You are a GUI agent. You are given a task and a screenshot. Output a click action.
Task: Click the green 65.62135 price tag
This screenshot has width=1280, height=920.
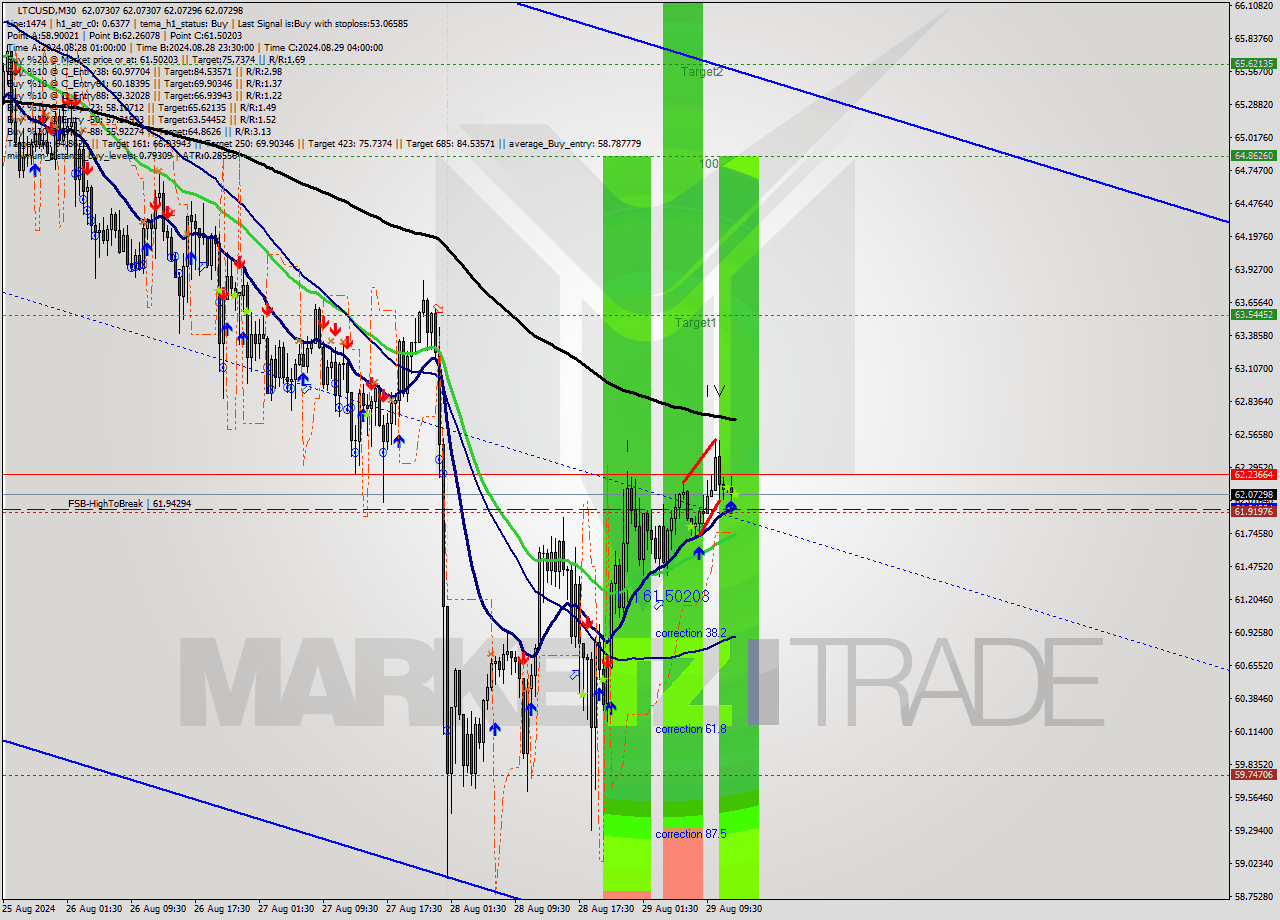(1253, 63)
